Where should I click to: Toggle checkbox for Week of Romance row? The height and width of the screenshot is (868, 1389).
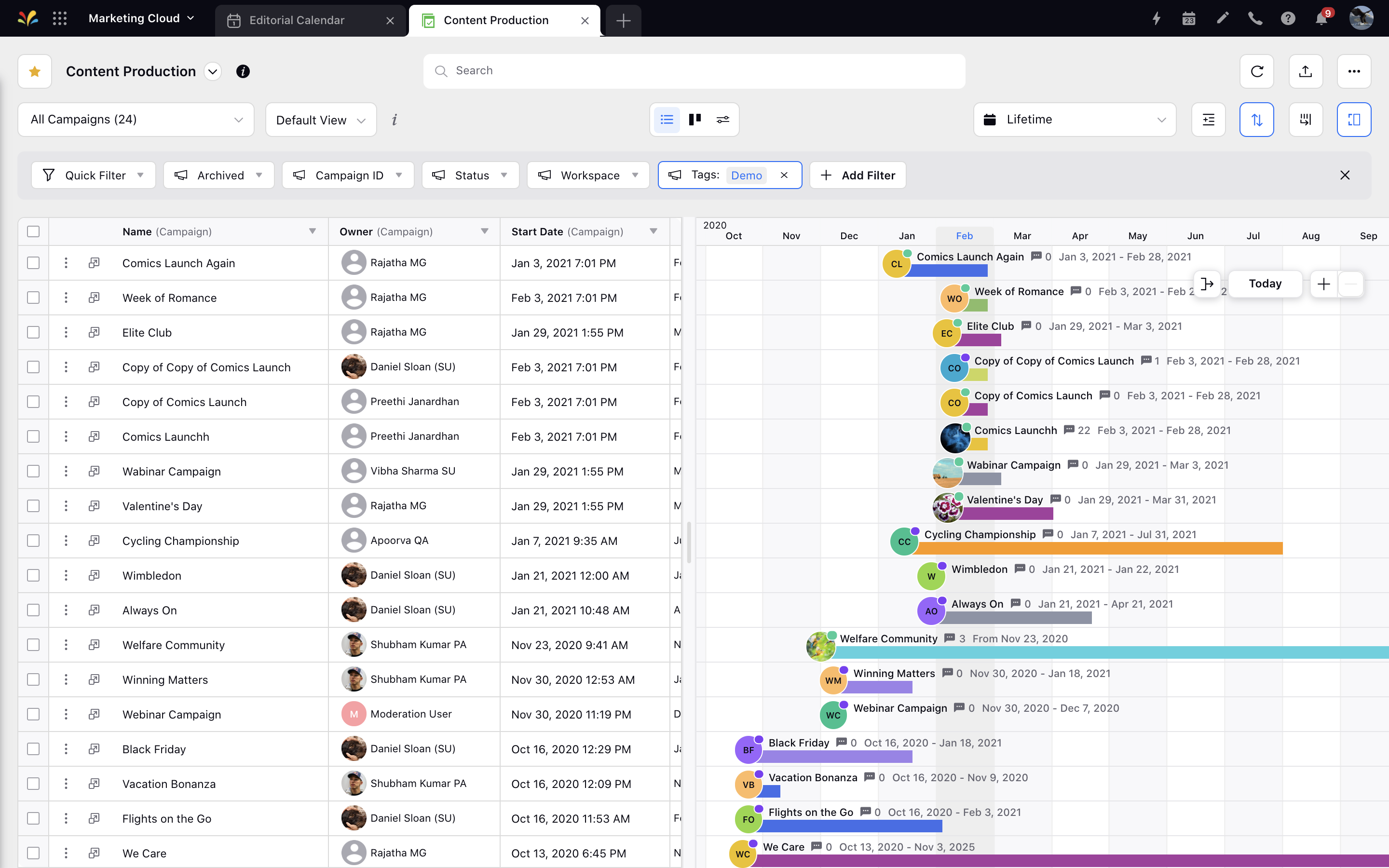pos(33,297)
